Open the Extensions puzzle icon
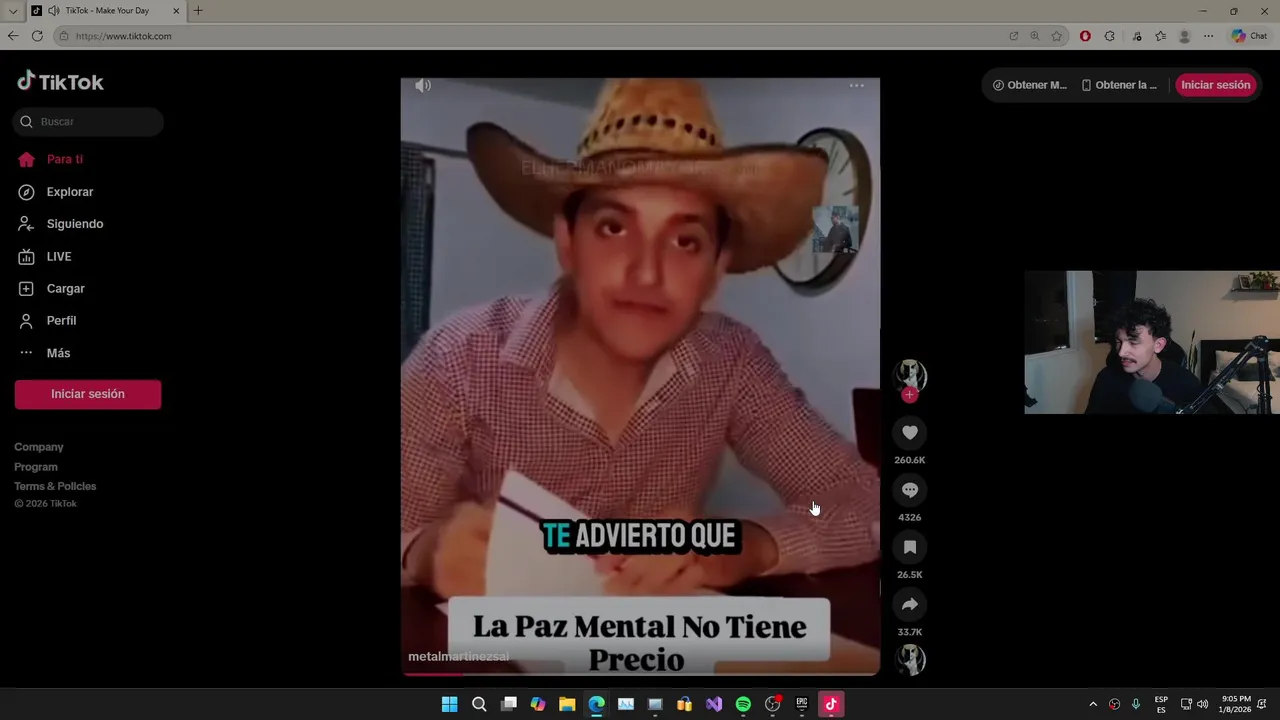1280x720 pixels. [1110, 36]
